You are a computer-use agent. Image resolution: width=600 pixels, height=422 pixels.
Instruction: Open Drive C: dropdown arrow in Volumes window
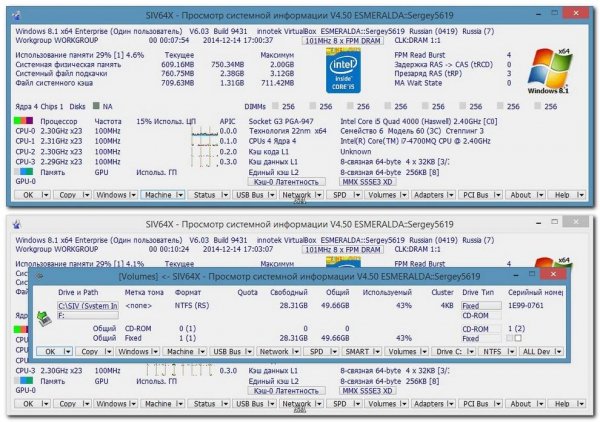click(x=470, y=351)
